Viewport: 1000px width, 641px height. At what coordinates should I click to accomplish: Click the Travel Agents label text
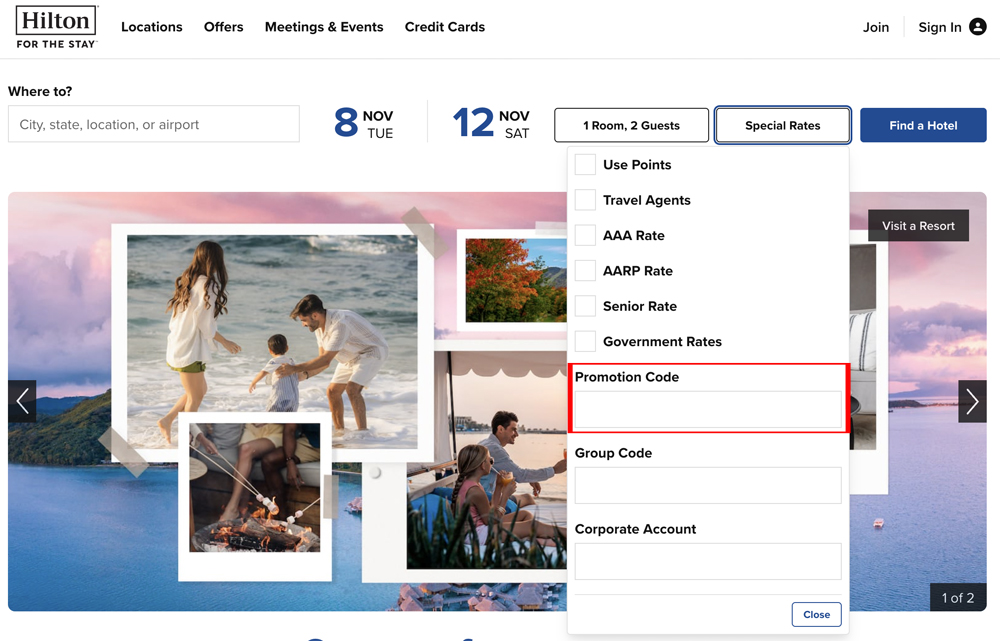(647, 200)
